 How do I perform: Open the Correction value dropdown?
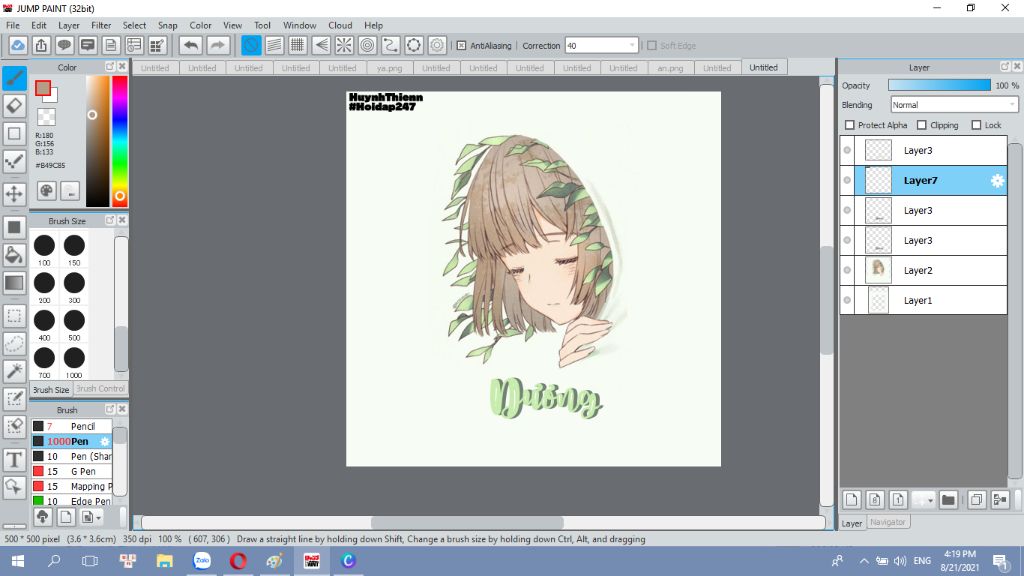click(601, 46)
